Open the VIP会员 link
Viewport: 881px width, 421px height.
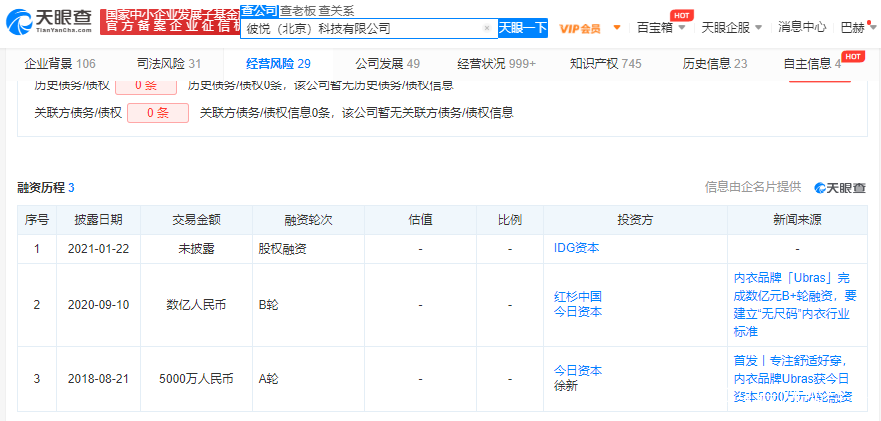(580, 29)
